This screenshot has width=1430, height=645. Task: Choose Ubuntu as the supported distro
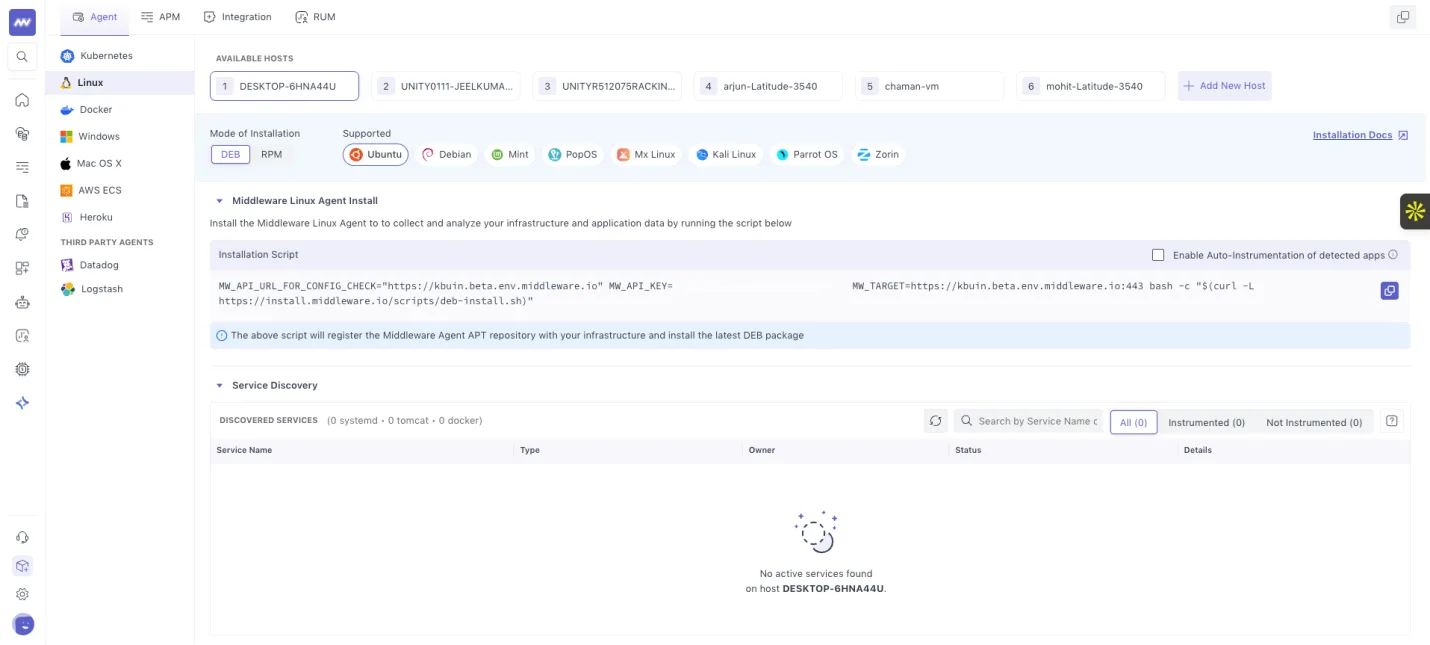click(376, 154)
